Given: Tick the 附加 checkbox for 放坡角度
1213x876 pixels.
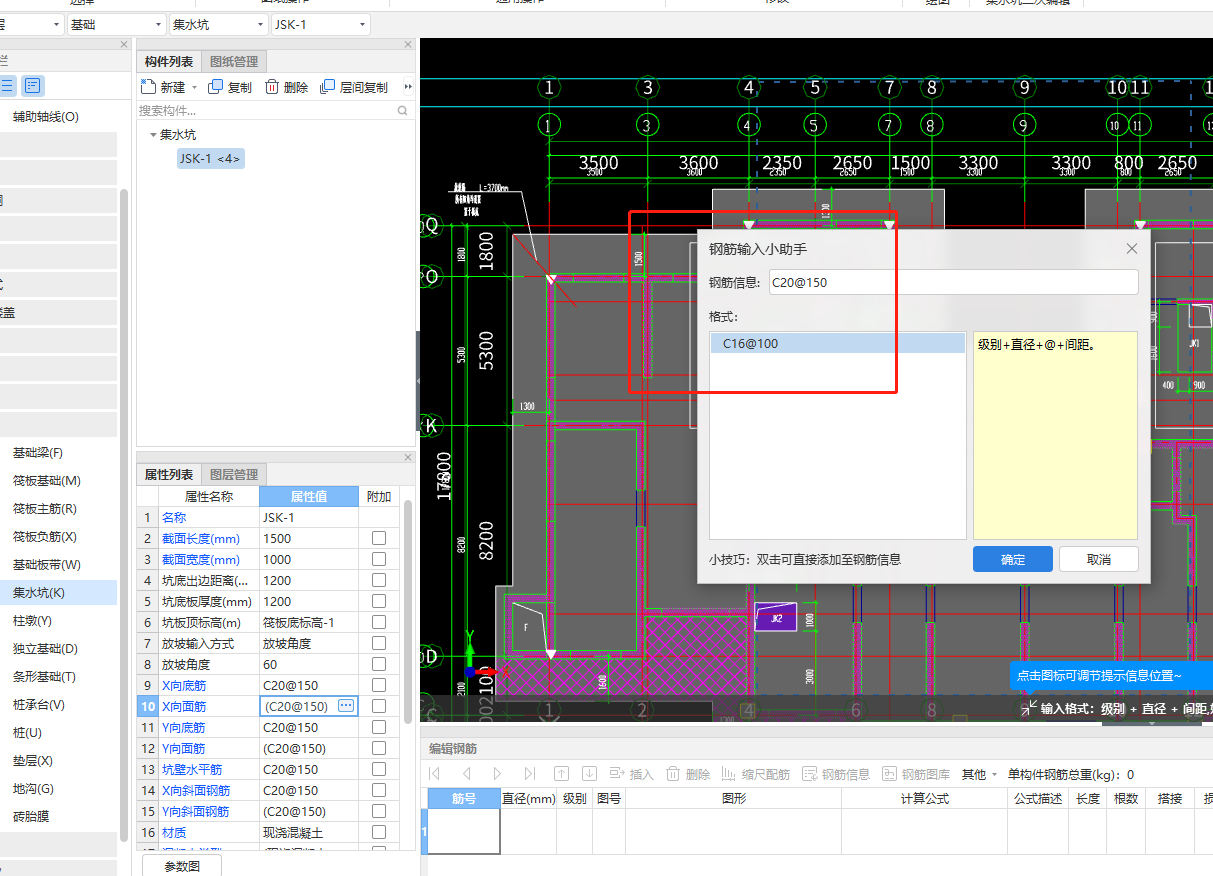Looking at the screenshot, I should coord(379,664).
